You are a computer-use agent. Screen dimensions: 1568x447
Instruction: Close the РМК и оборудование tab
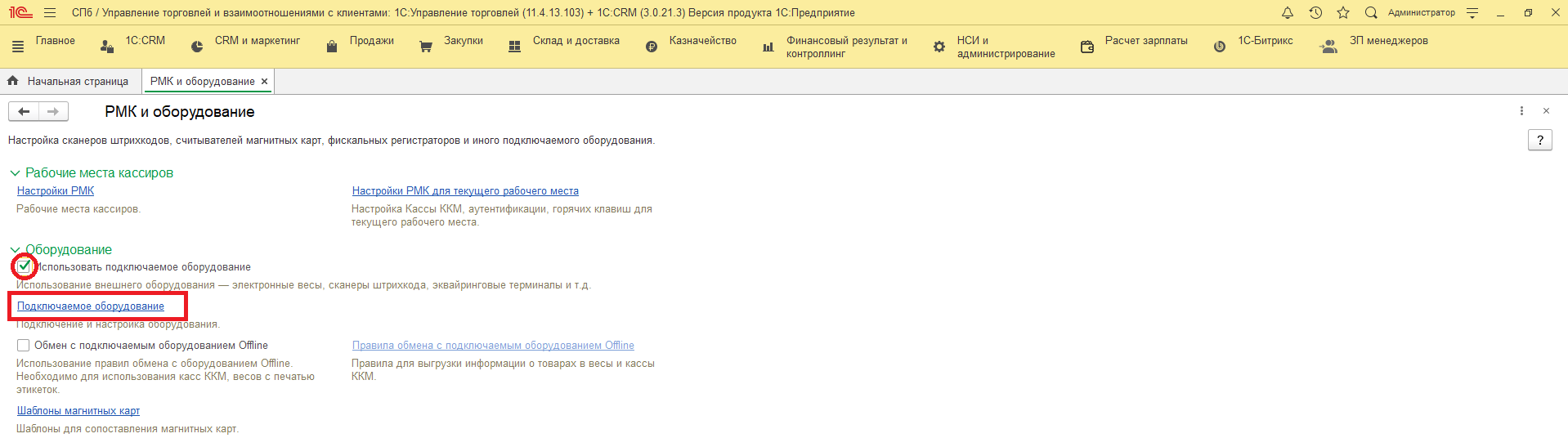tap(264, 82)
